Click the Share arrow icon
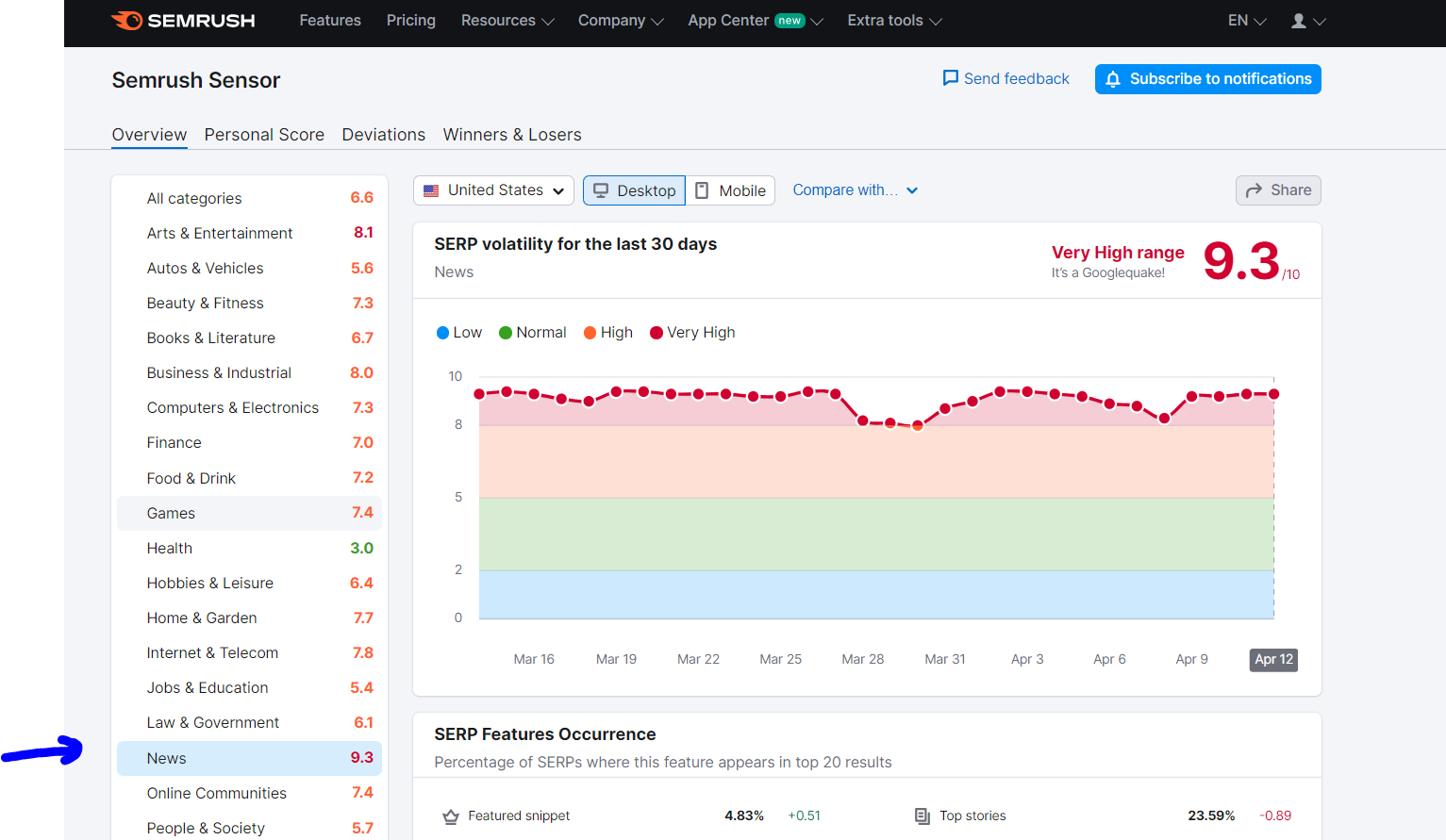The image size is (1446, 840). (x=1254, y=190)
